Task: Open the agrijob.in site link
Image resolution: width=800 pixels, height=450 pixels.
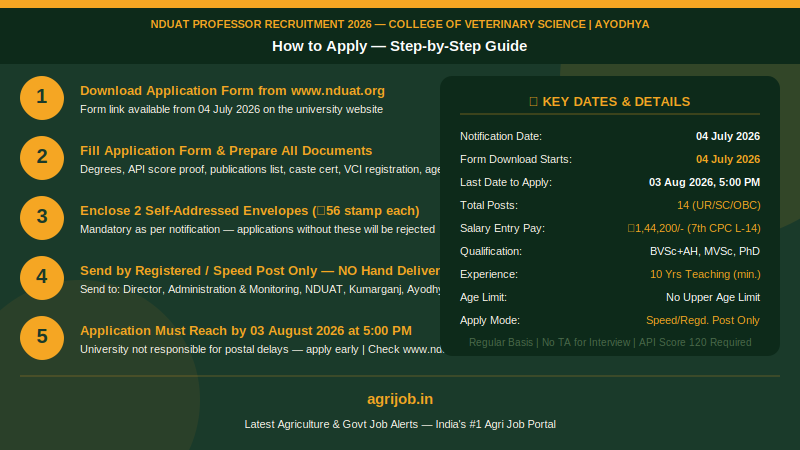Action: click(400, 399)
